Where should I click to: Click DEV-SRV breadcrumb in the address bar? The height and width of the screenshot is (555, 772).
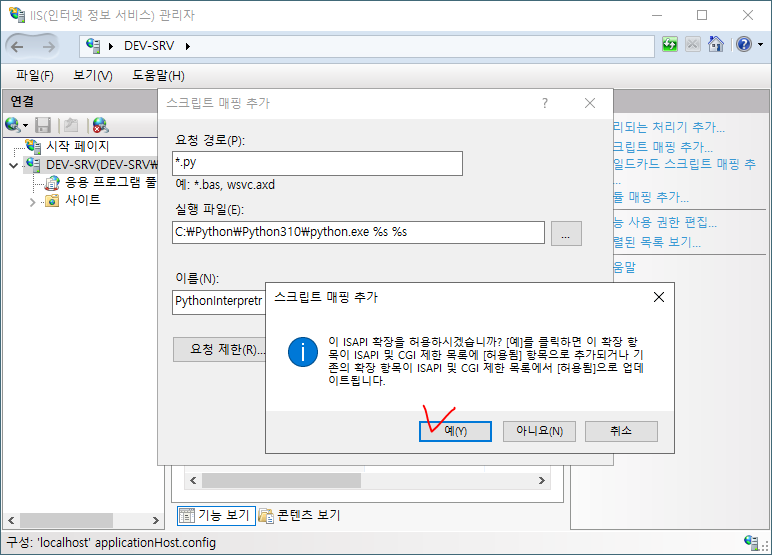pos(149,46)
